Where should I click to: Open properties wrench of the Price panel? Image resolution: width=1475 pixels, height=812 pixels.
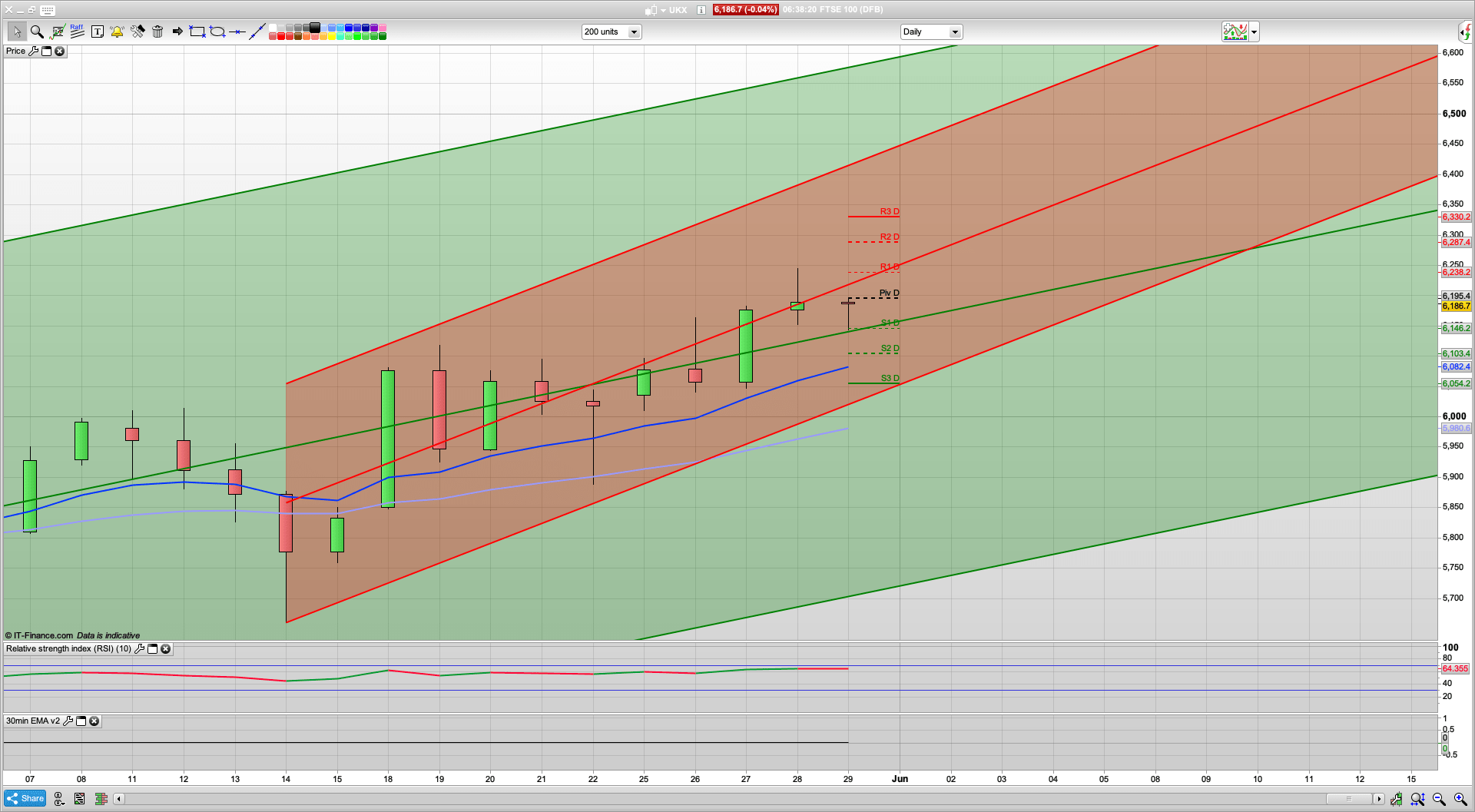coord(34,51)
